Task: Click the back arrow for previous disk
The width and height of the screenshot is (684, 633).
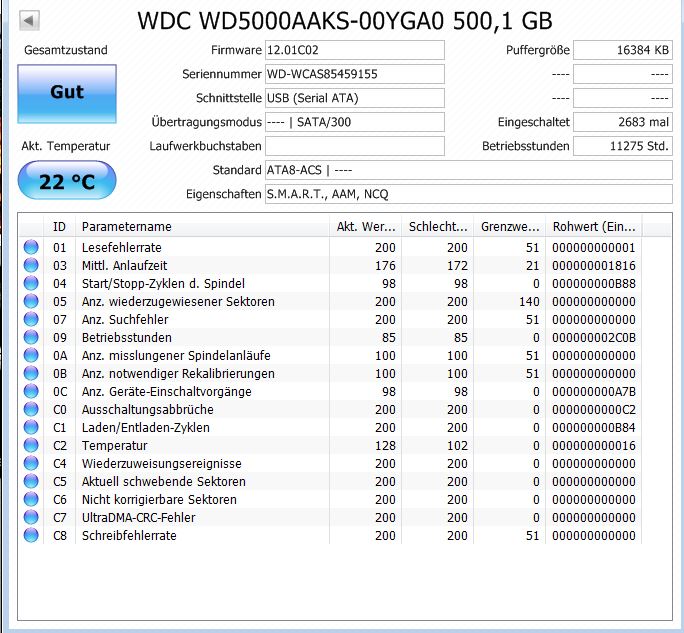Action: point(29,21)
